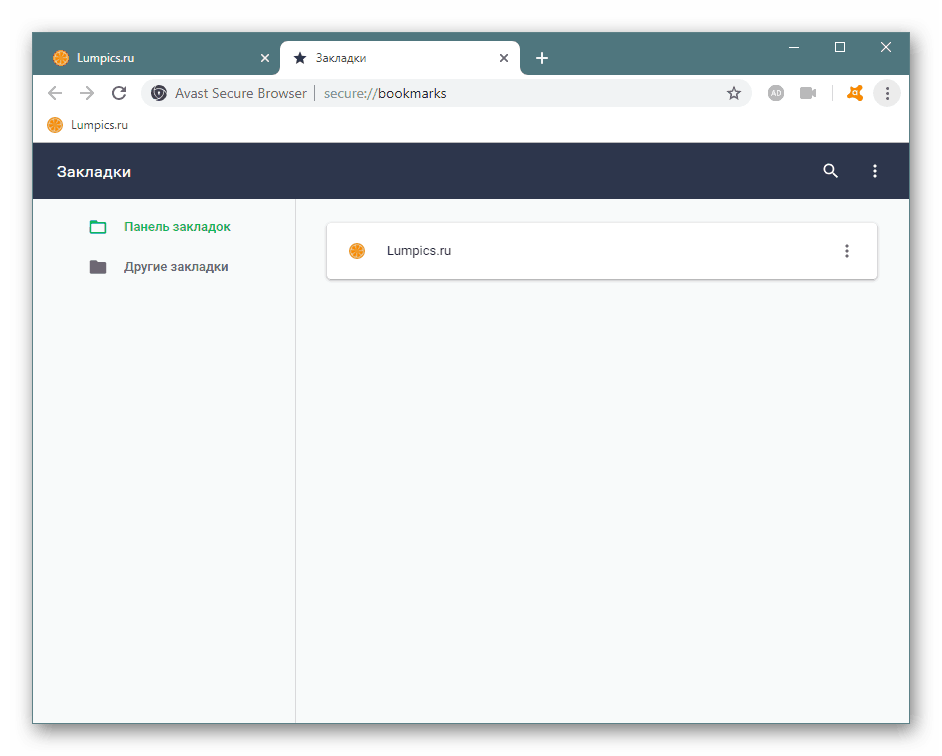Open the video downloader camera icon

tap(808, 93)
